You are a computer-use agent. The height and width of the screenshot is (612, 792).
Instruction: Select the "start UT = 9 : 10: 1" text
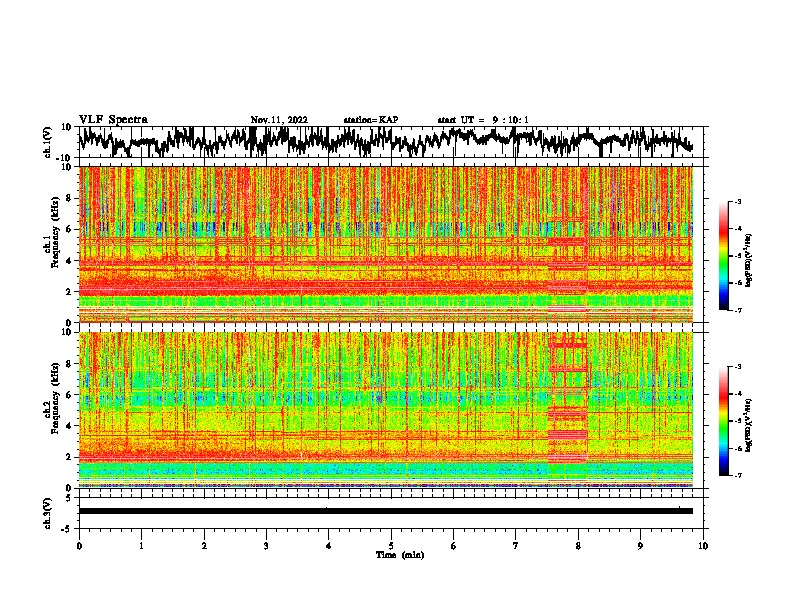pos(483,120)
